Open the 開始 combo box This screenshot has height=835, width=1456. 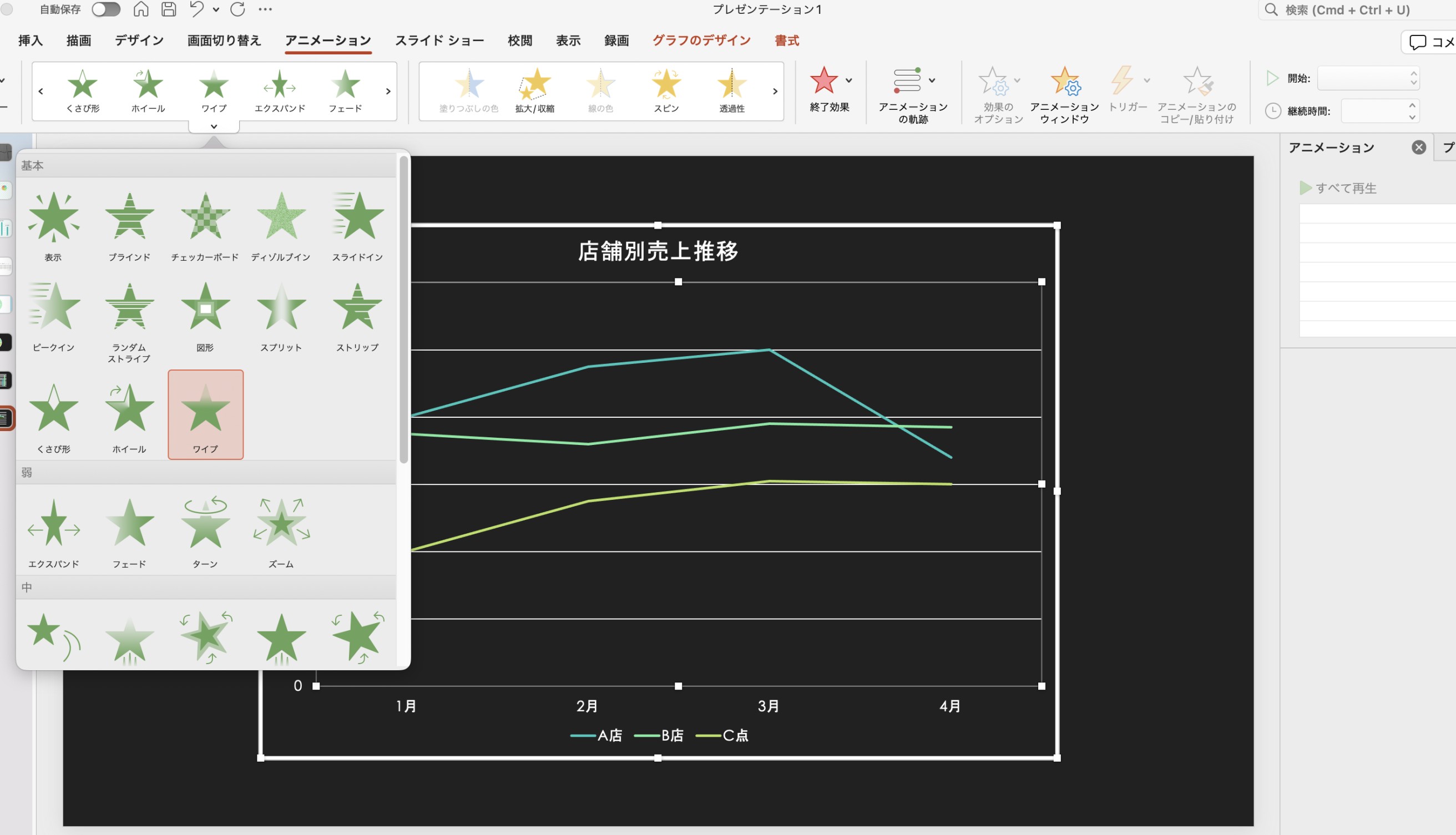(x=1368, y=78)
